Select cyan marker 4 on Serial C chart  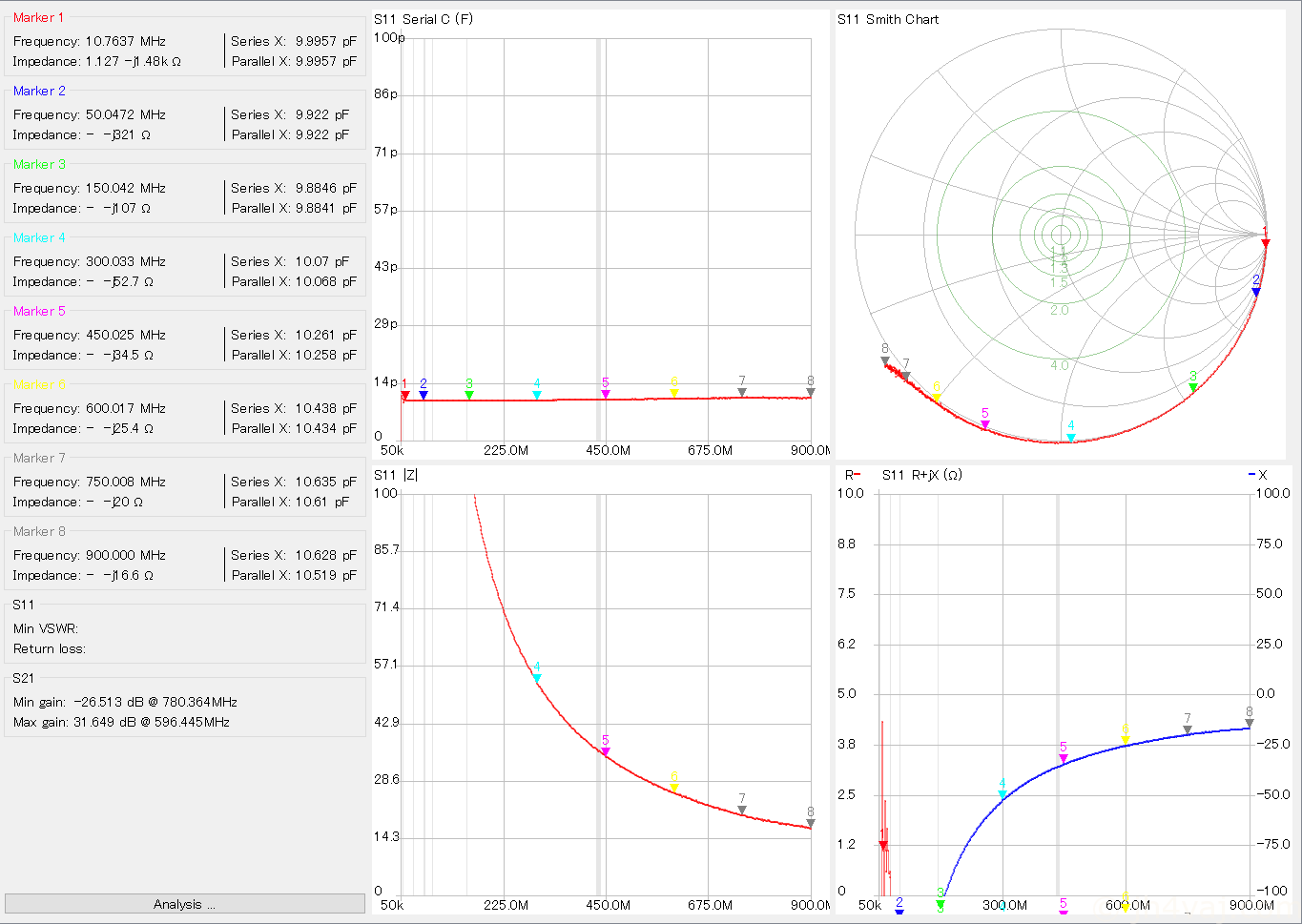[x=537, y=394]
